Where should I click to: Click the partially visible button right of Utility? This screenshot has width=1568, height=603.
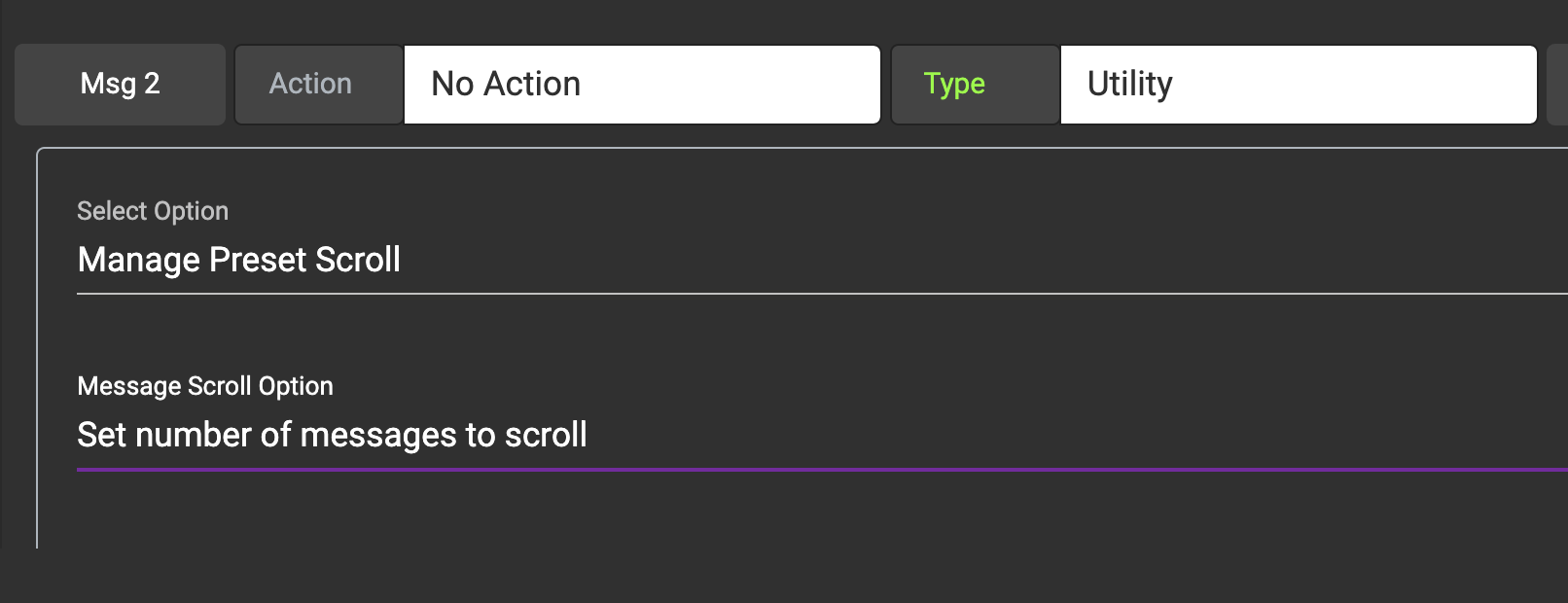click(1557, 85)
